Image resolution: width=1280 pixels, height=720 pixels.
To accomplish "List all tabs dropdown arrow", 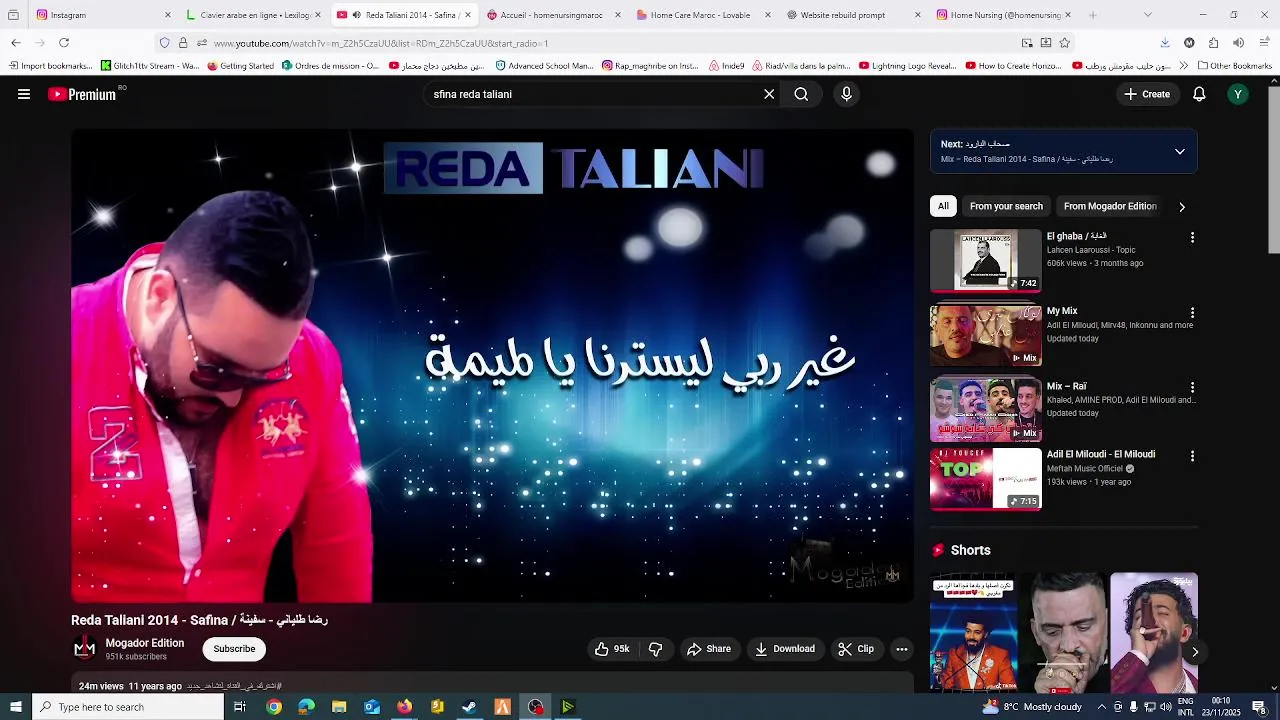I will coord(1147,15).
